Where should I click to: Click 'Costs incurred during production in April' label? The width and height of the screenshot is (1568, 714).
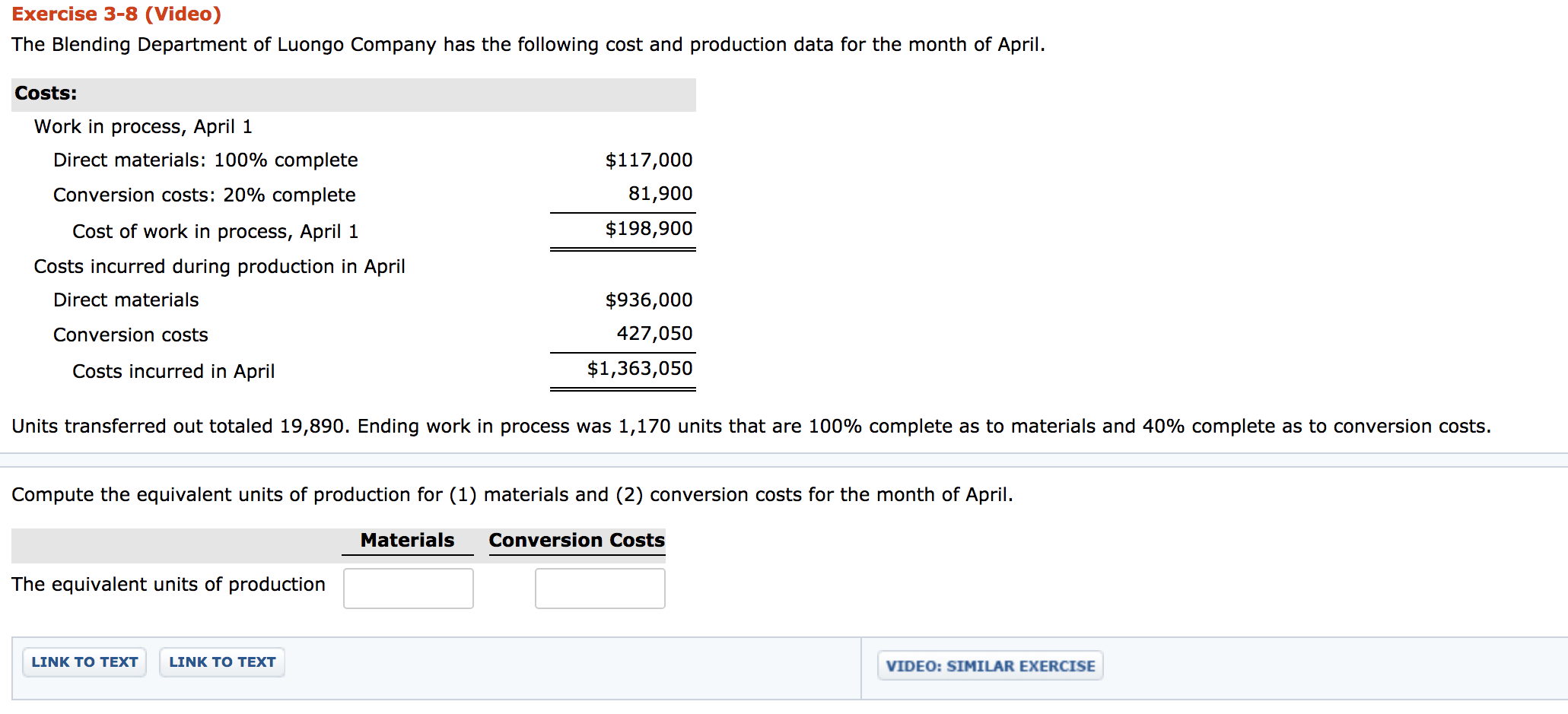click(x=219, y=267)
